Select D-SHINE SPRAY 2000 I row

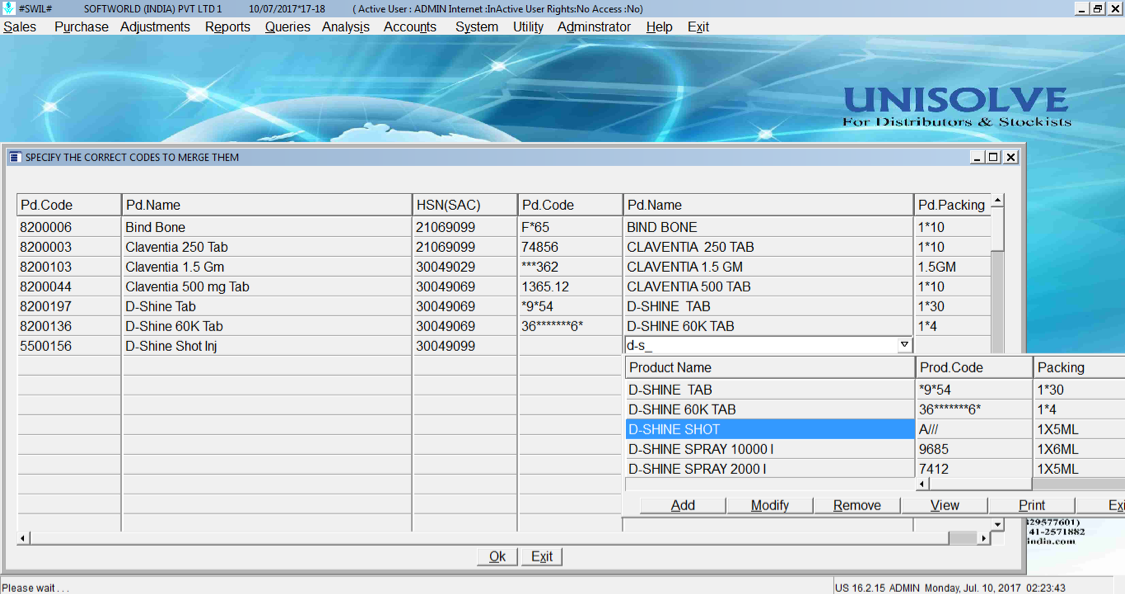(x=770, y=468)
